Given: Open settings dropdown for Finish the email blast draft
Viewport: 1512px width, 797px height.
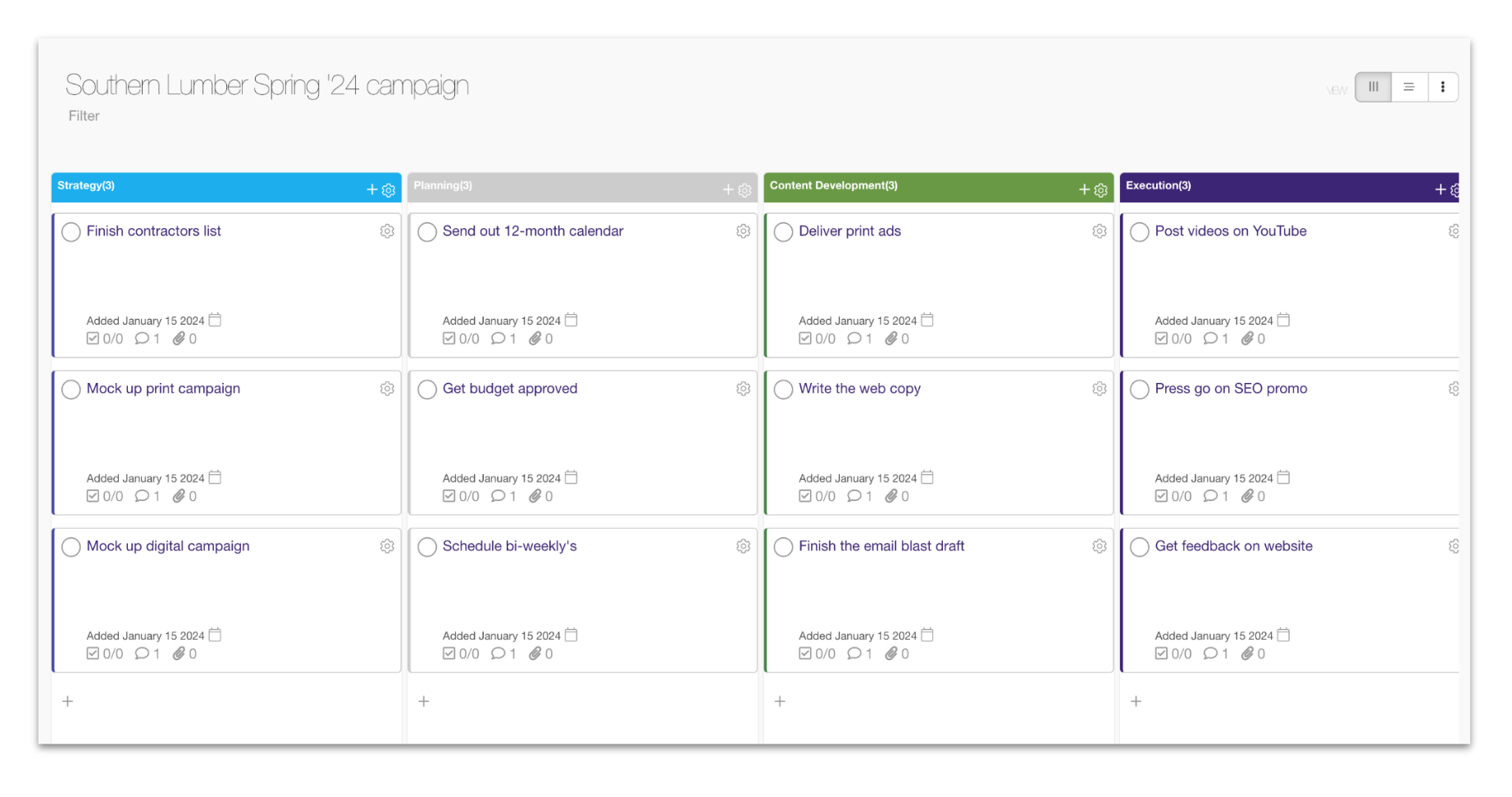Looking at the screenshot, I should tap(1100, 546).
